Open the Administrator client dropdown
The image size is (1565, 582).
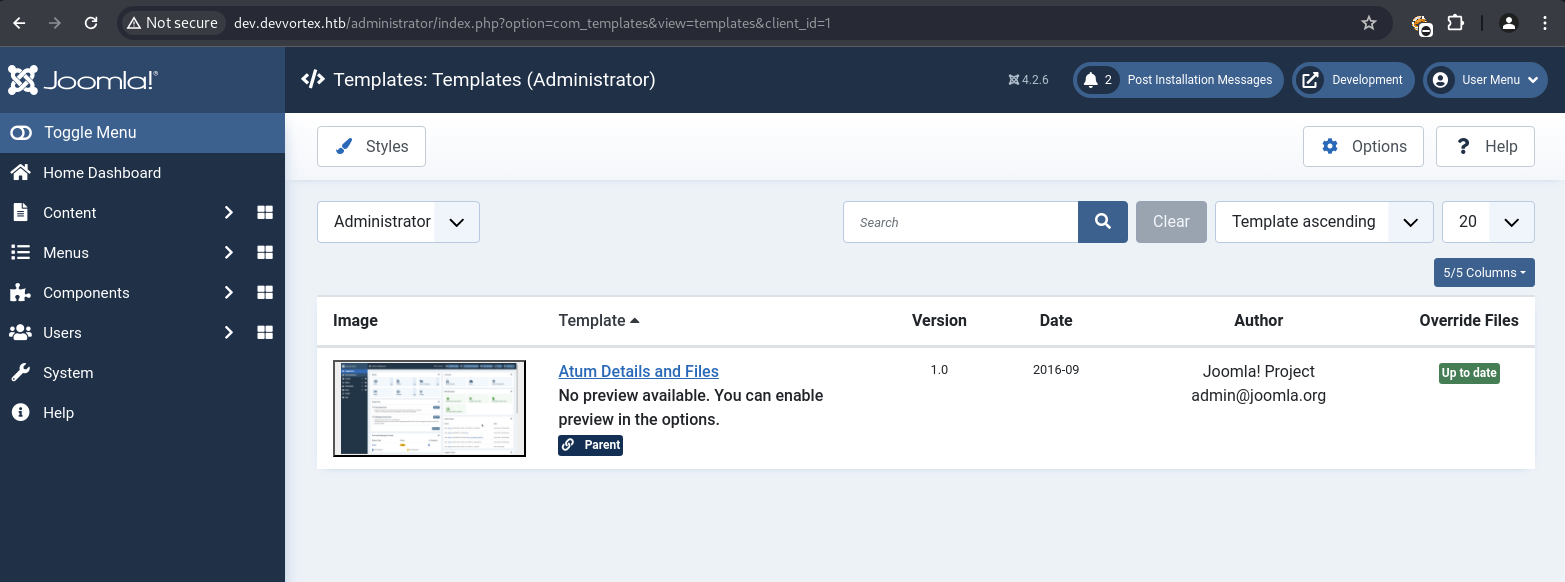[x=398, y=222]
